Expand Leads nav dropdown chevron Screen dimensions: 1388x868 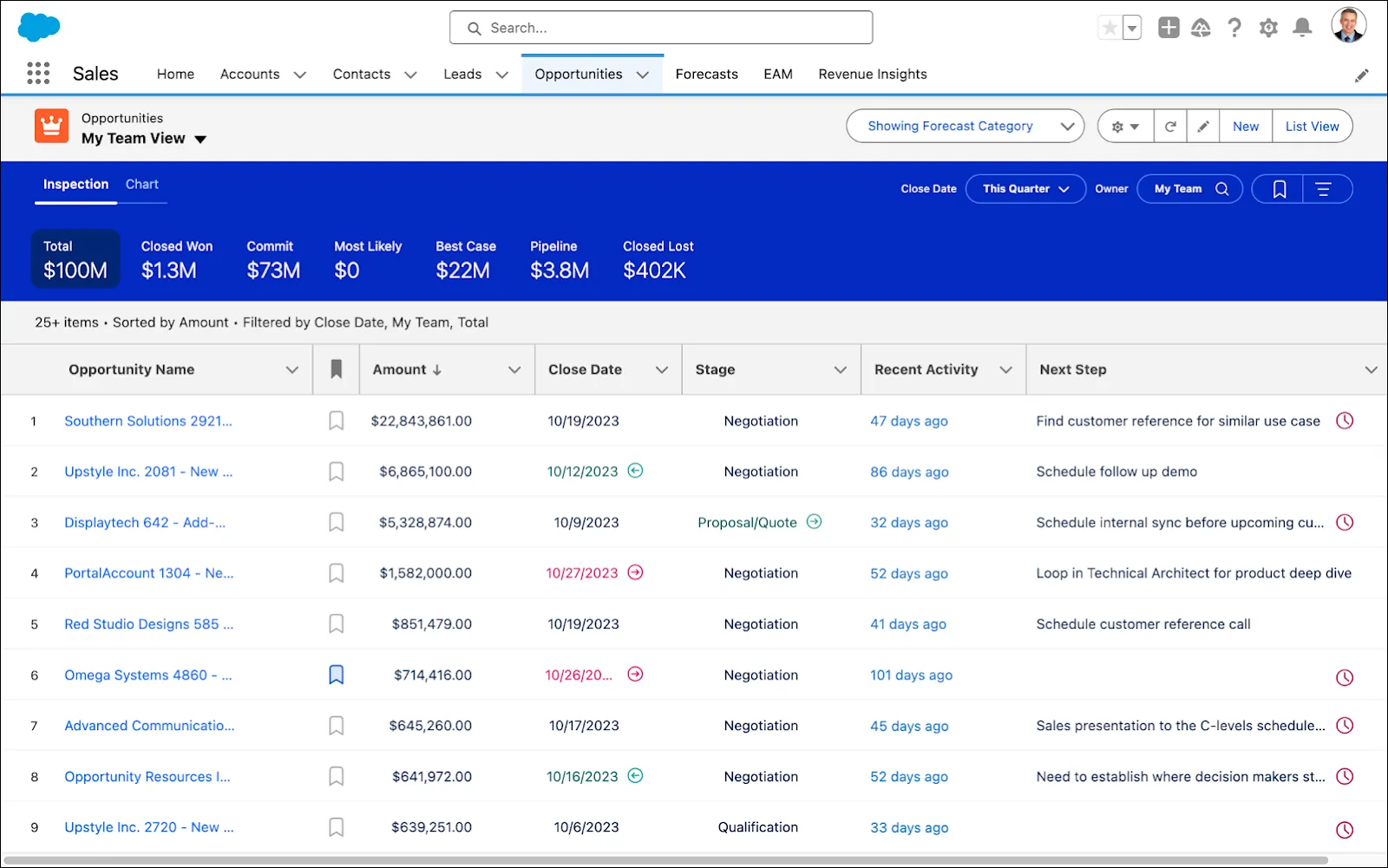pos(501,75)
